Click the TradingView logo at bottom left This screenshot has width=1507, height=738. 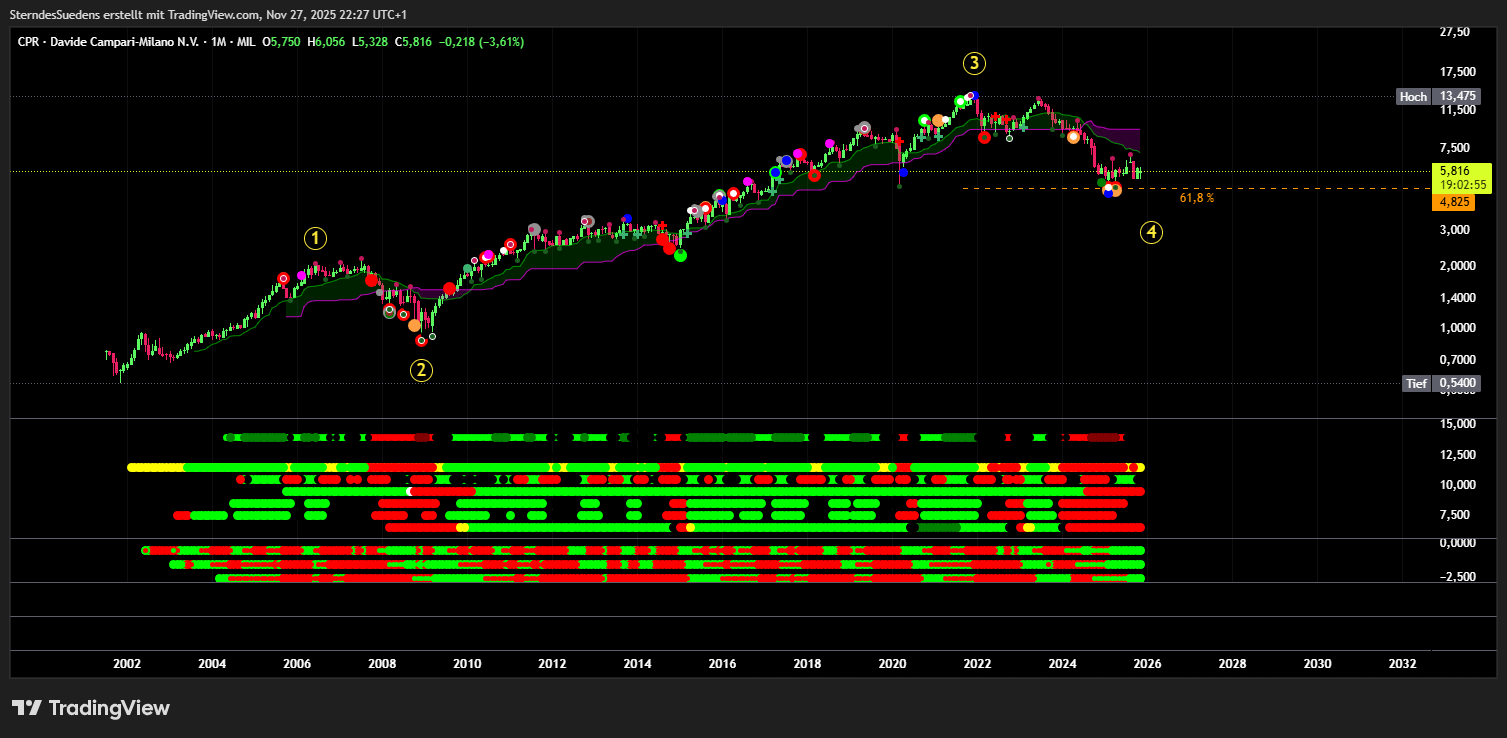coord(91,708)
